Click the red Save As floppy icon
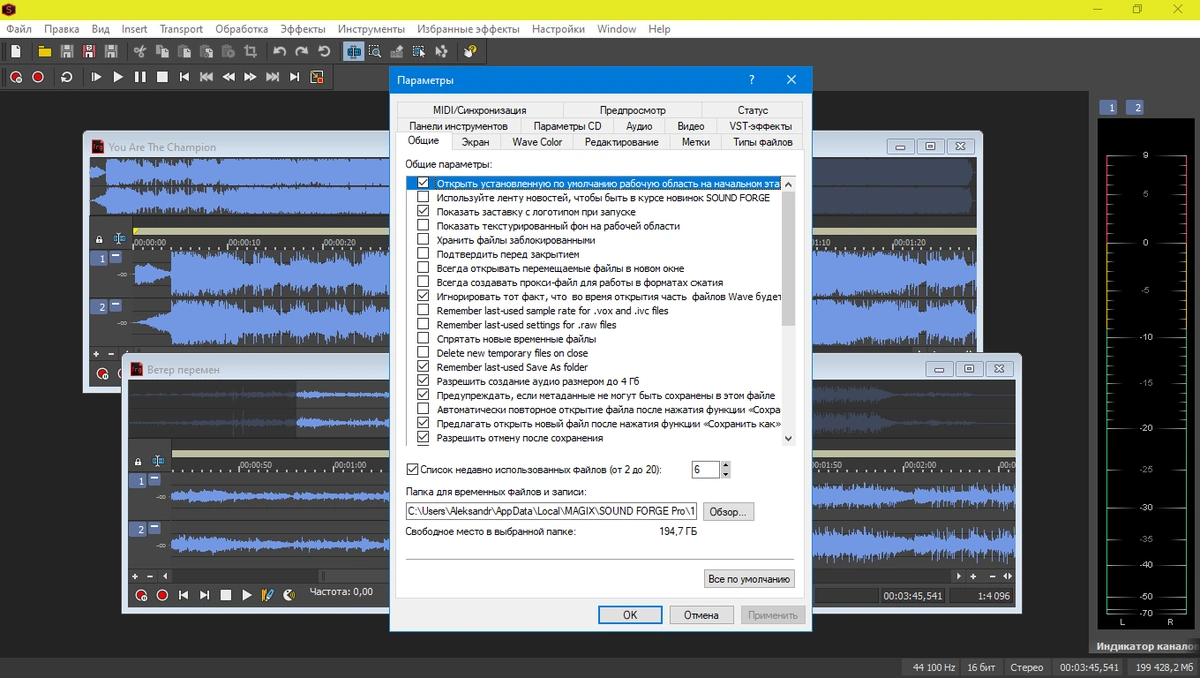This screenshot has width=1200, height=678. [x=89, y=51]
